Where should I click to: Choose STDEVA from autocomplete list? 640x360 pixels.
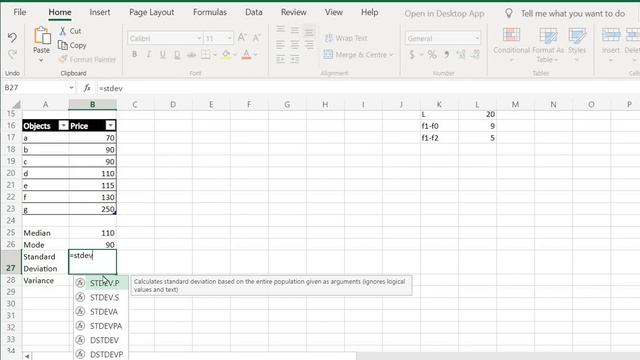(x=101, y=312)
